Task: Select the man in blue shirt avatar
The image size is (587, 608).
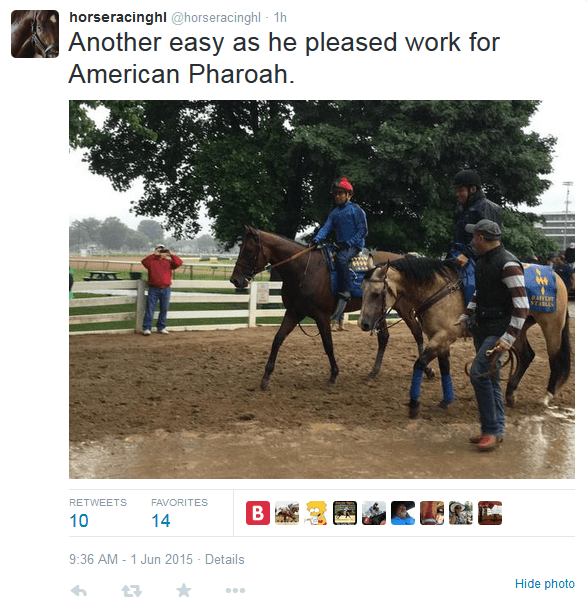Action: 403,513
